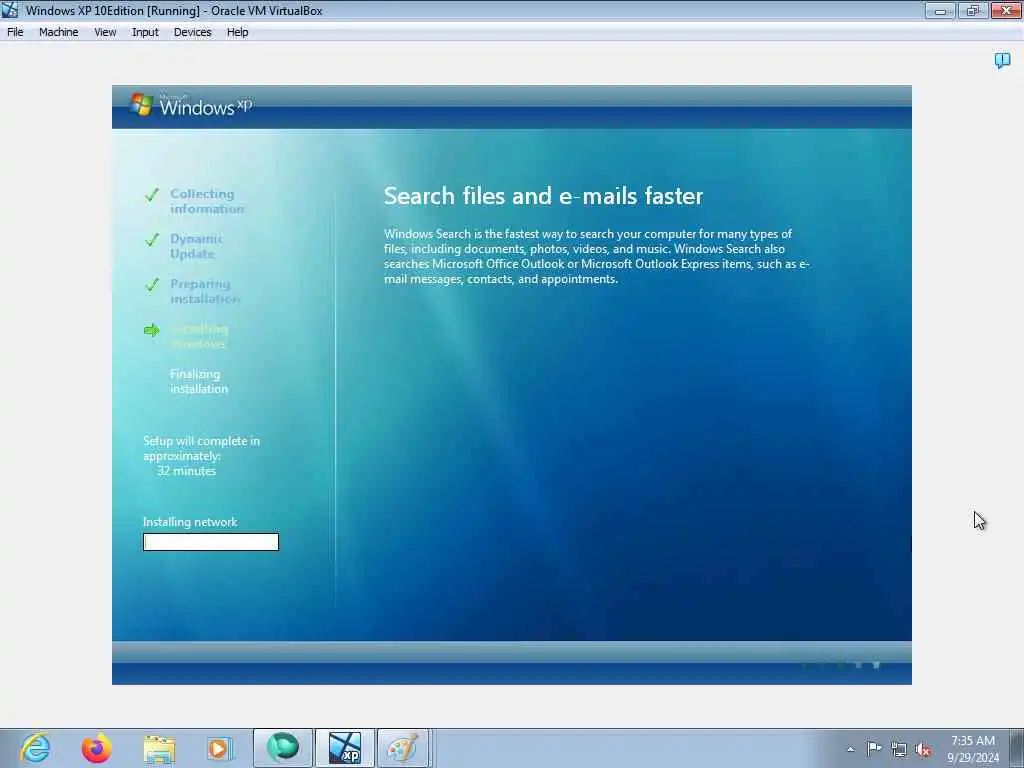The height and width of the screenshot is (768, 1024).
Task: Click the VirtualBox notification center icon
Action: [1002, 61]
